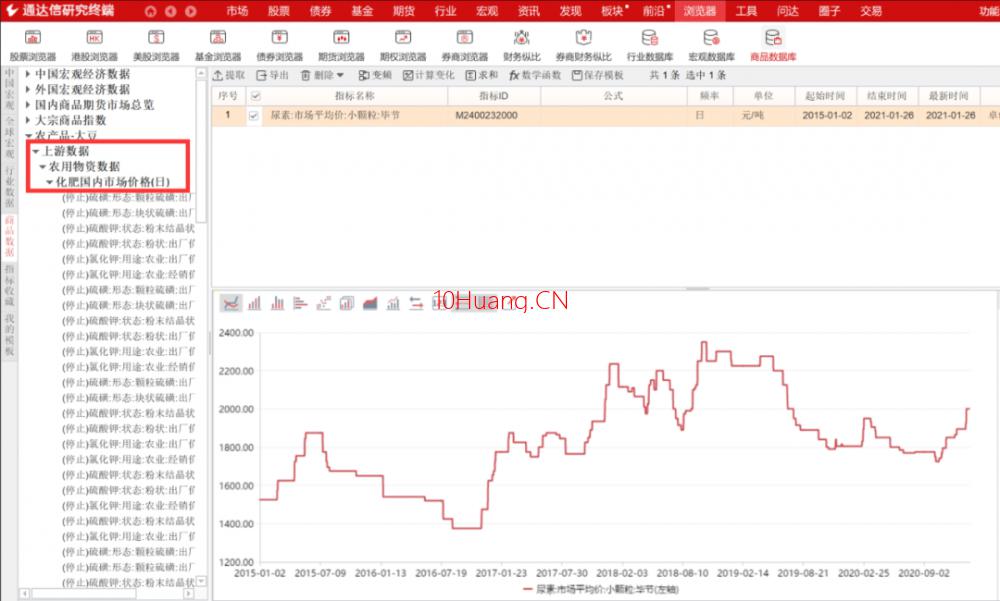Image resolution: width=1000 pixels, height=601 pixels.
Task: Open the 财务纵比 financial comparison tool
Action: (522, 45)
